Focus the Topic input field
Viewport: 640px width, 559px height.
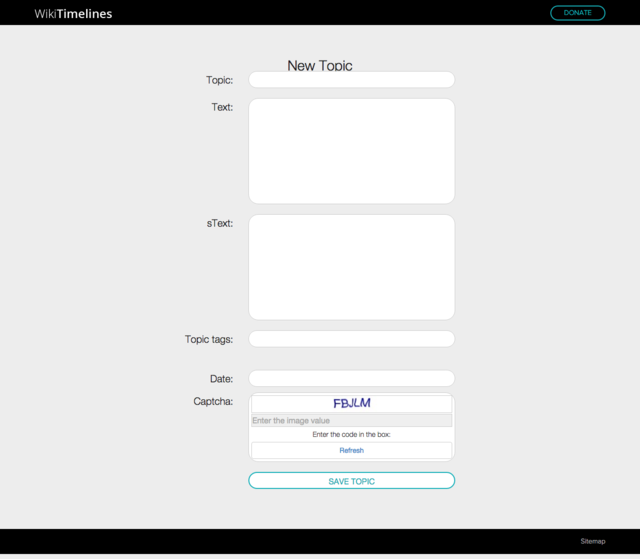pyautogui.click(x=351, y=80)
